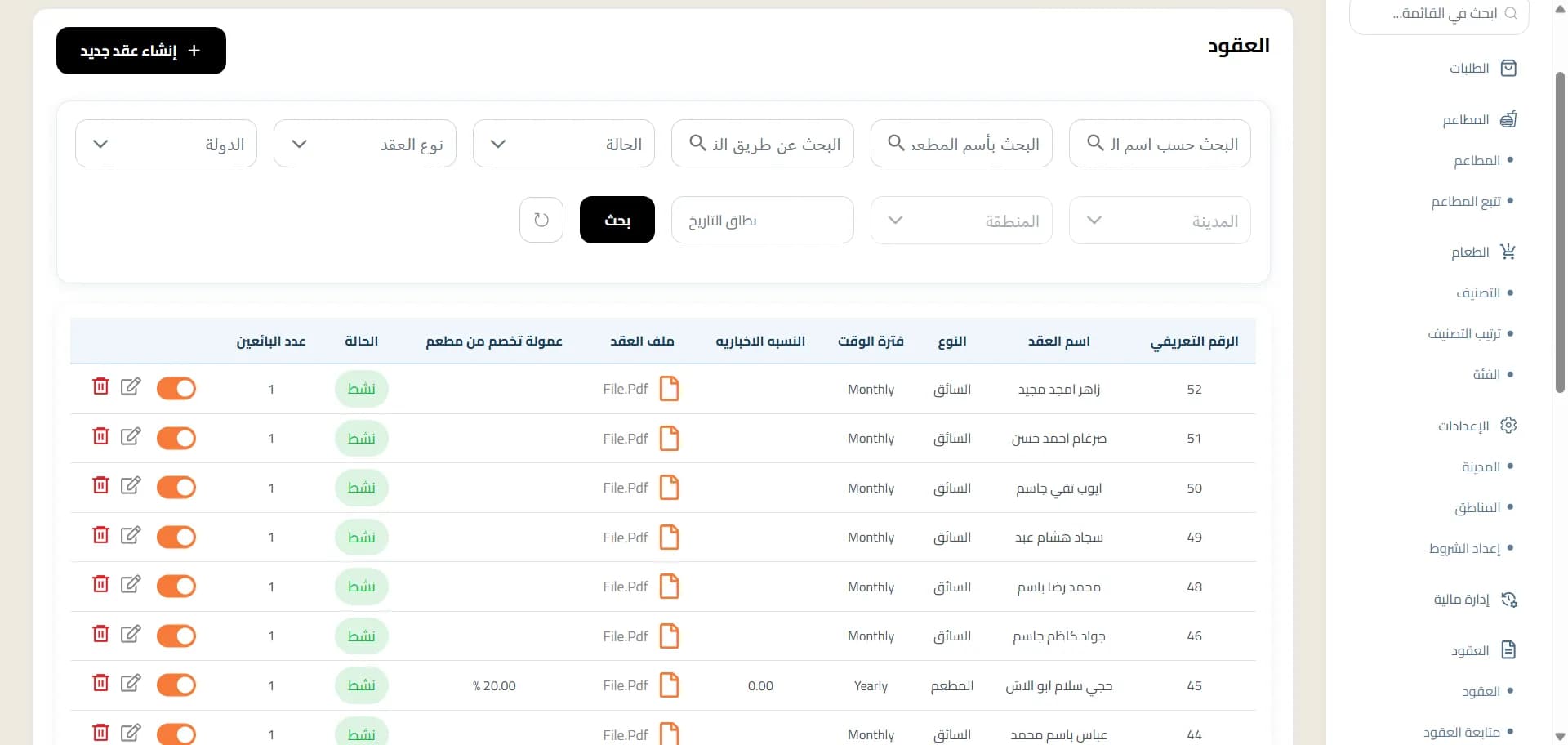The image size is (1568, 745).
Task: Edit contract row 50
Action: (131, 485)
